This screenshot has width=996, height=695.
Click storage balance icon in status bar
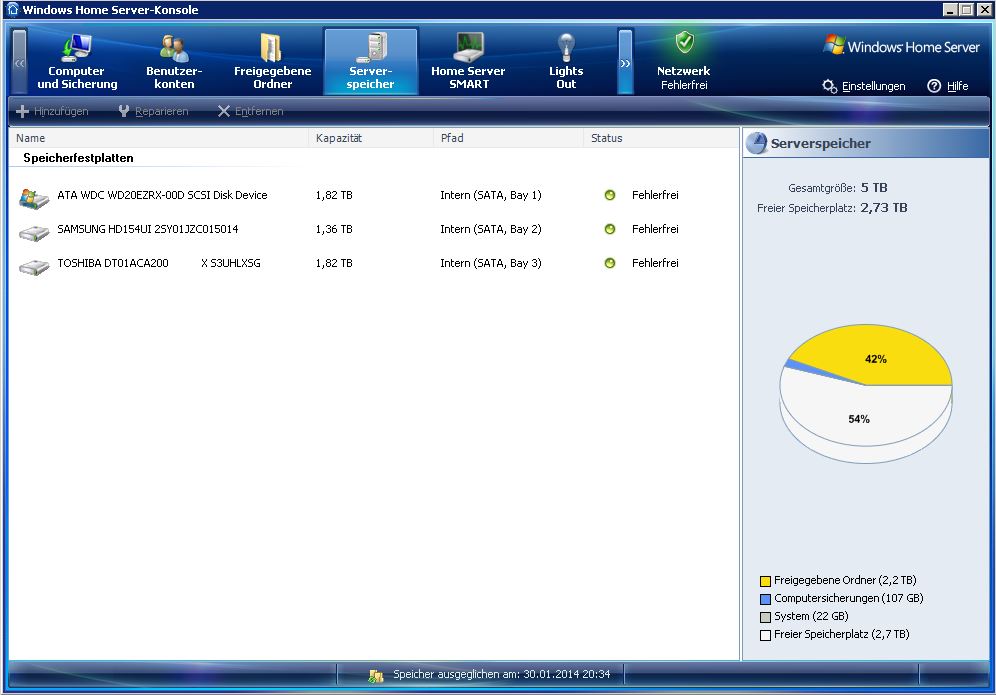(376, 675)
